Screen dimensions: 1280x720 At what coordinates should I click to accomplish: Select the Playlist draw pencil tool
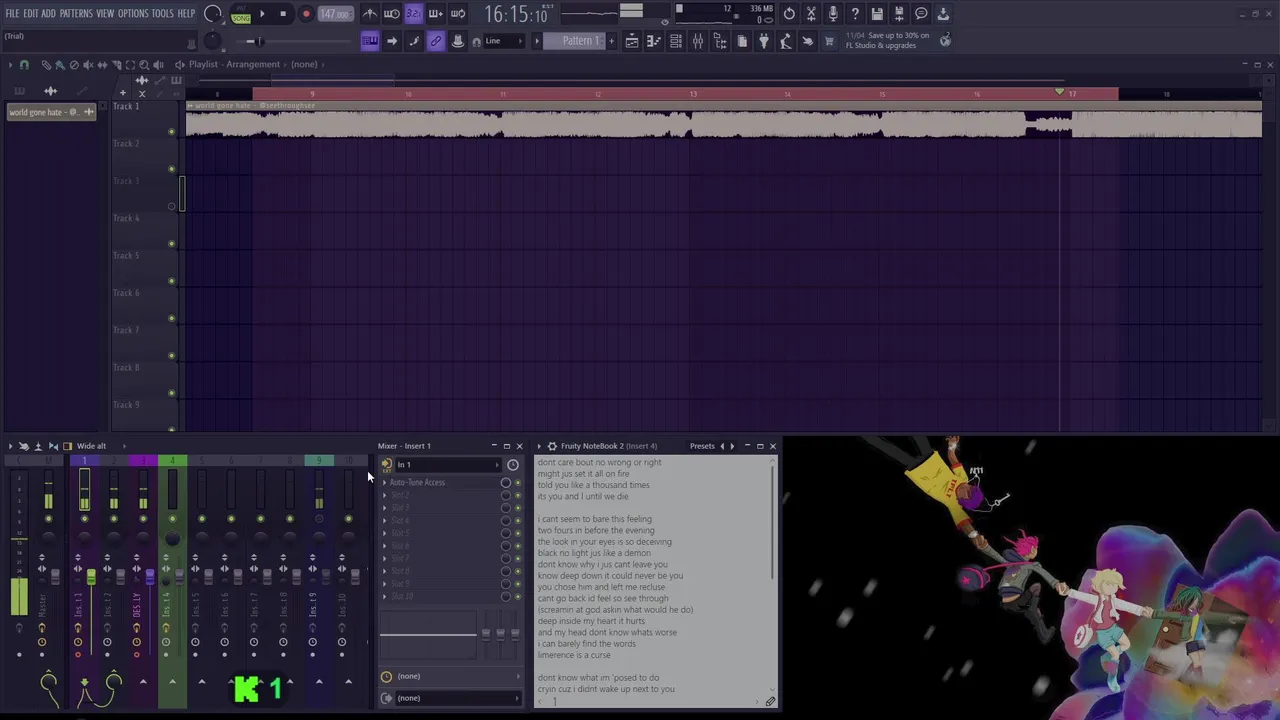(46, 65)
